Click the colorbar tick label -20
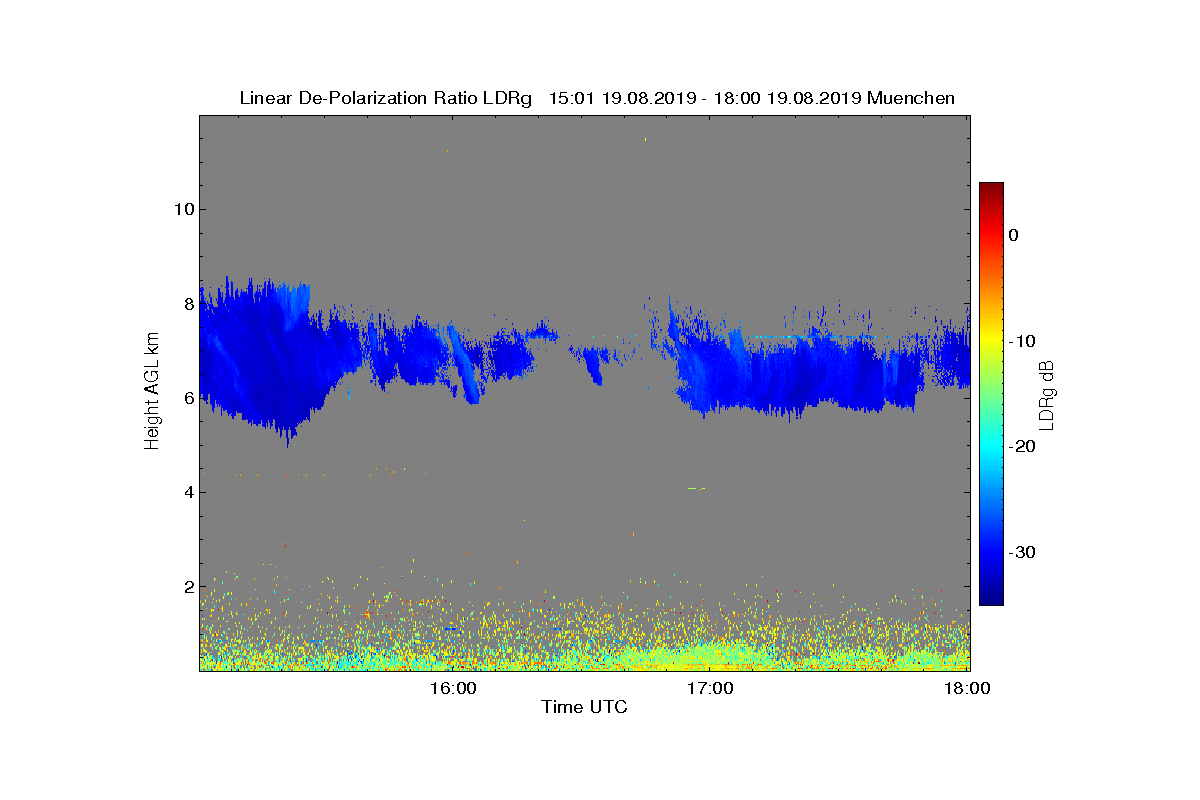 [x=1020, y=447]
